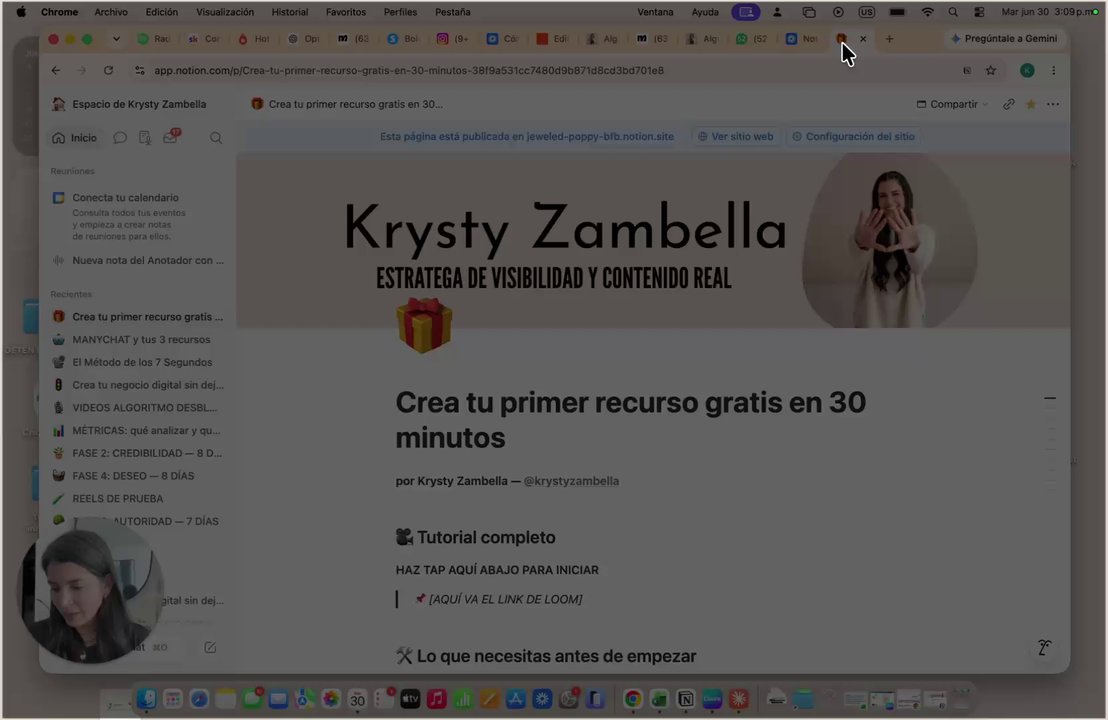This screenshot has height=720, width=1108.
Task: Click Conecta tu calendario
Action: click(125, 198)
